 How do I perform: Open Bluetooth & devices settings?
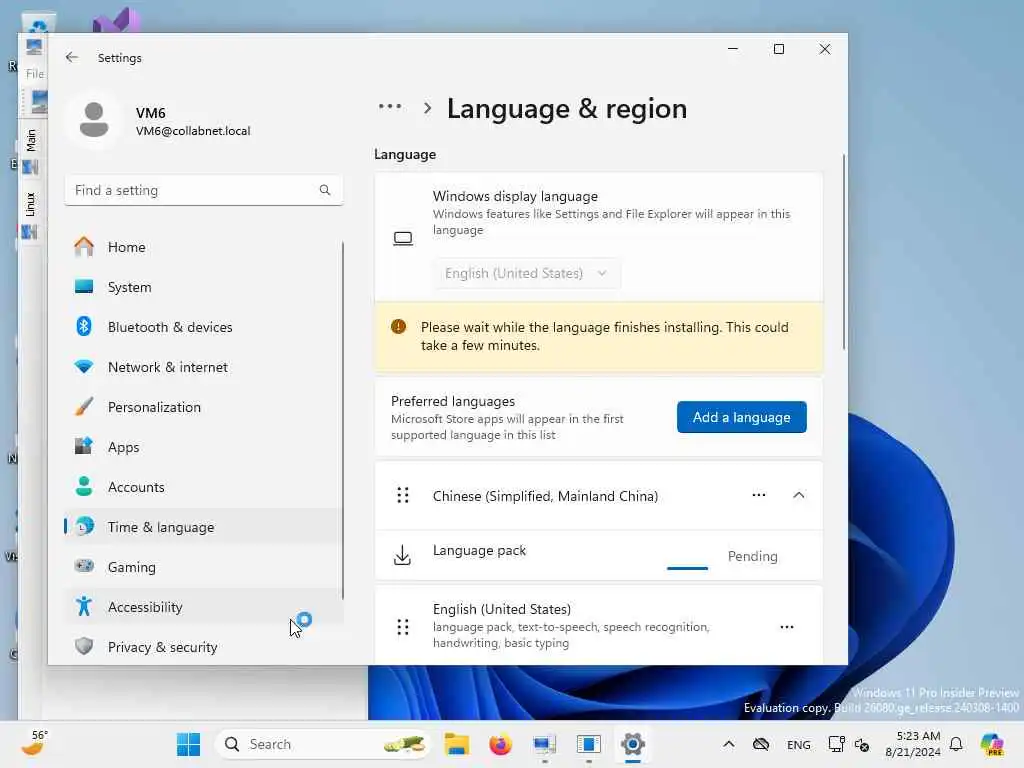tap(204, 327)
